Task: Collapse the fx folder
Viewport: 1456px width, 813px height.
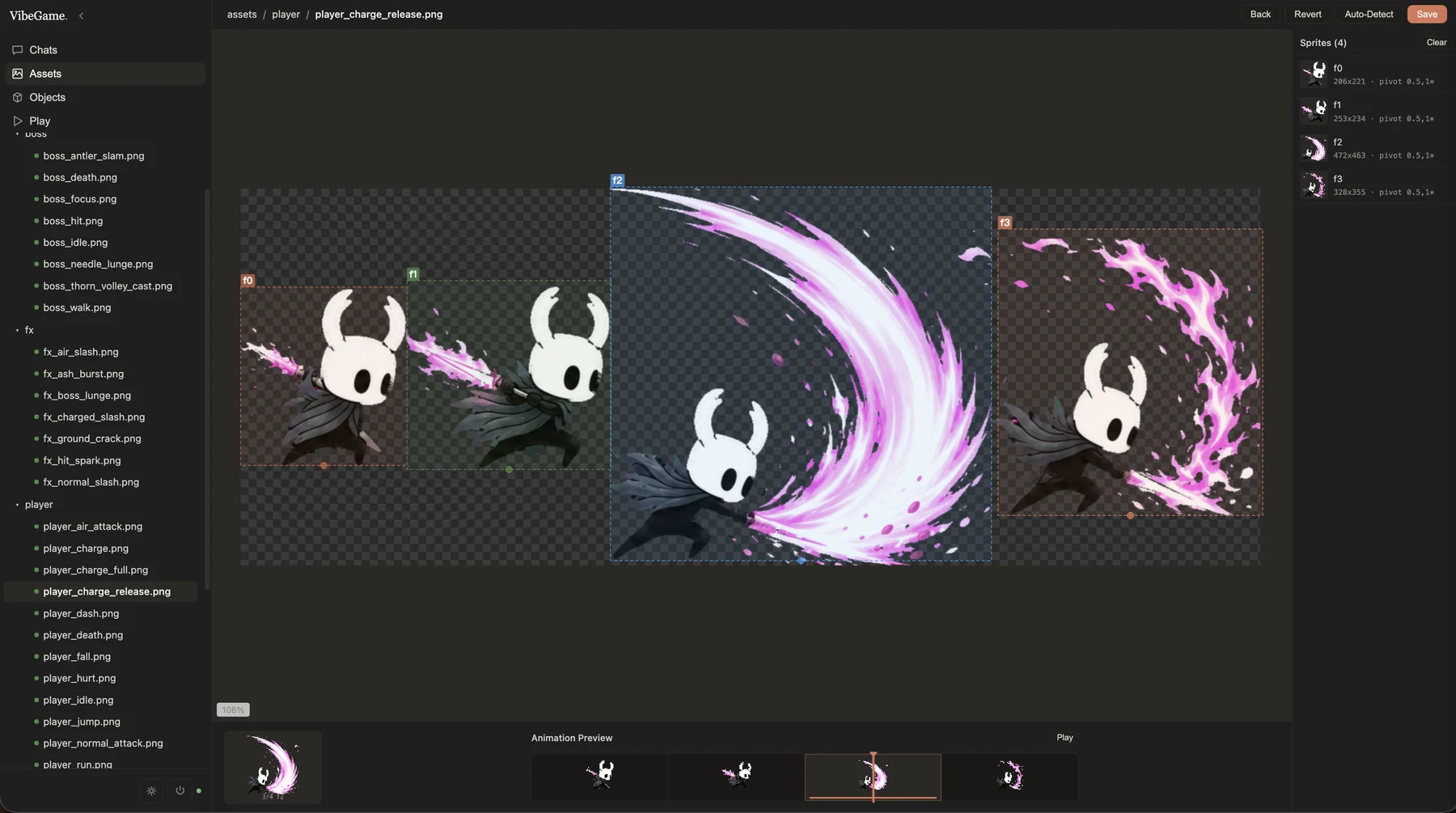Action: point(17,330)
